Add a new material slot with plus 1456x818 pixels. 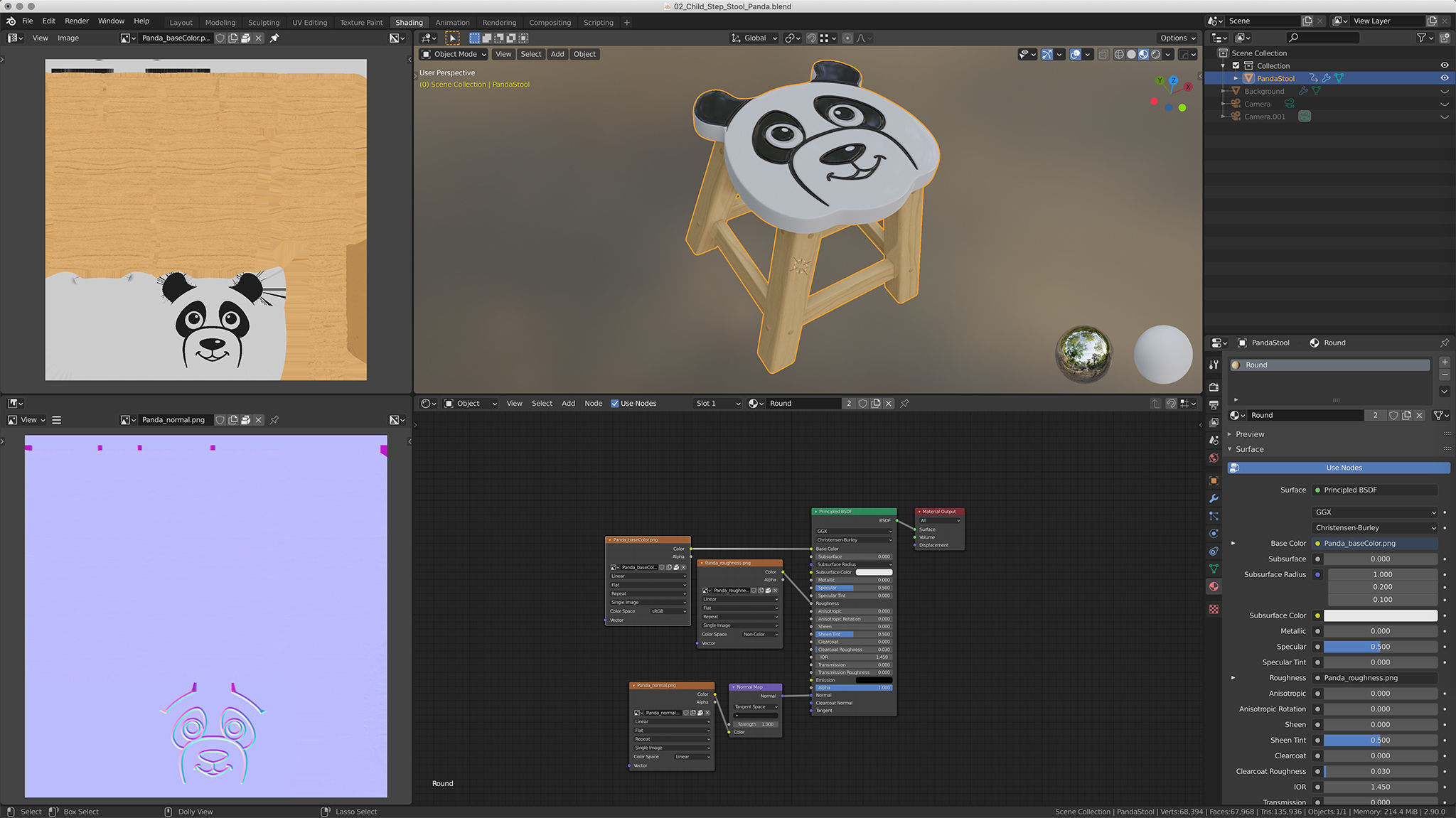1445,362
